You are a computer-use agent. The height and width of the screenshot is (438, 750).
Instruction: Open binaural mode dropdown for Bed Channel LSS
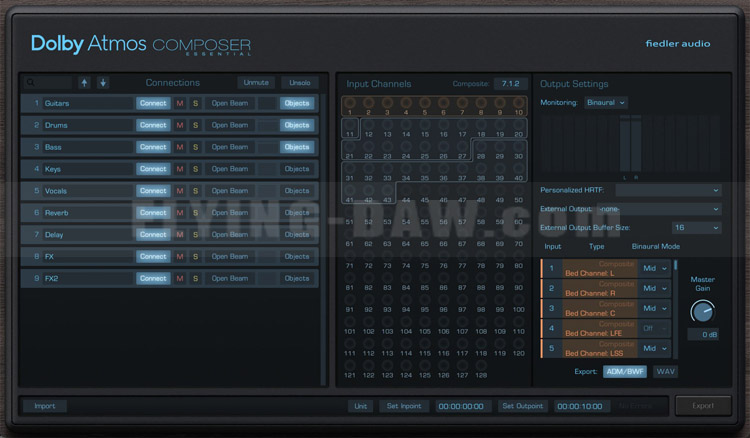click(655, 349)
